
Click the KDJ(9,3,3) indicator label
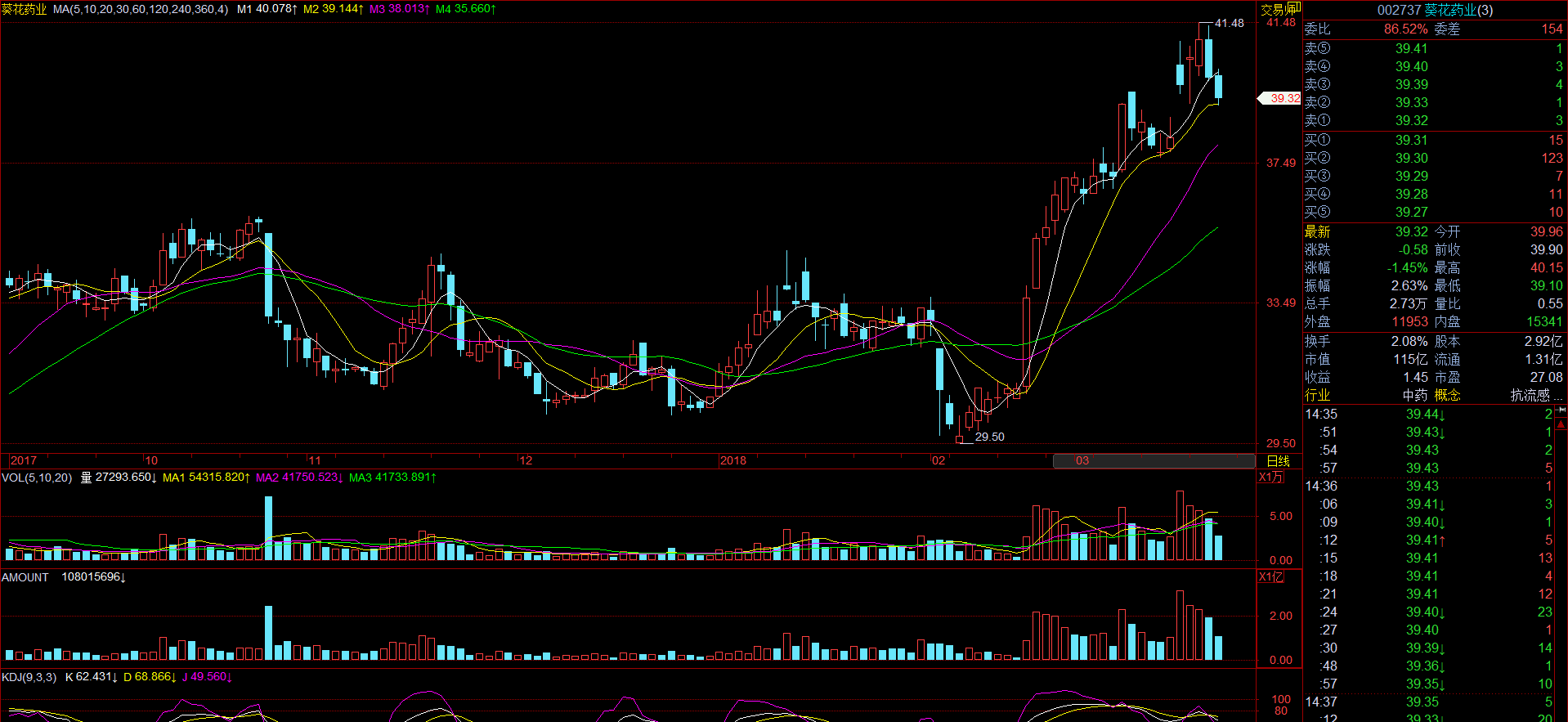pyautogui.click(x=29, y=677)
